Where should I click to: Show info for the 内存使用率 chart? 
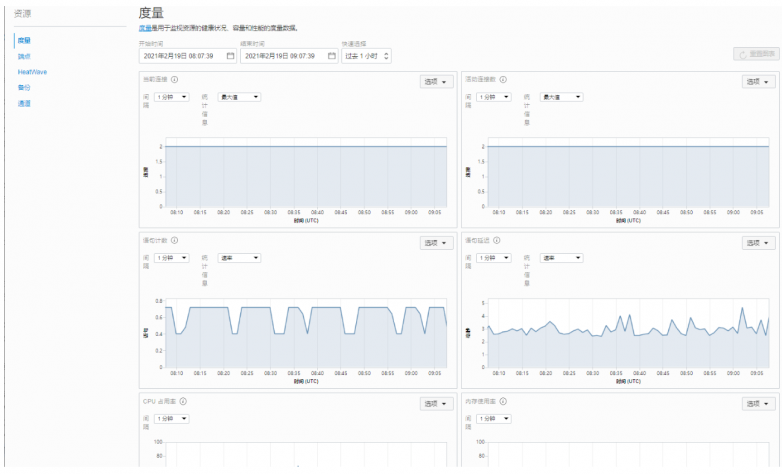coord(503,402)
